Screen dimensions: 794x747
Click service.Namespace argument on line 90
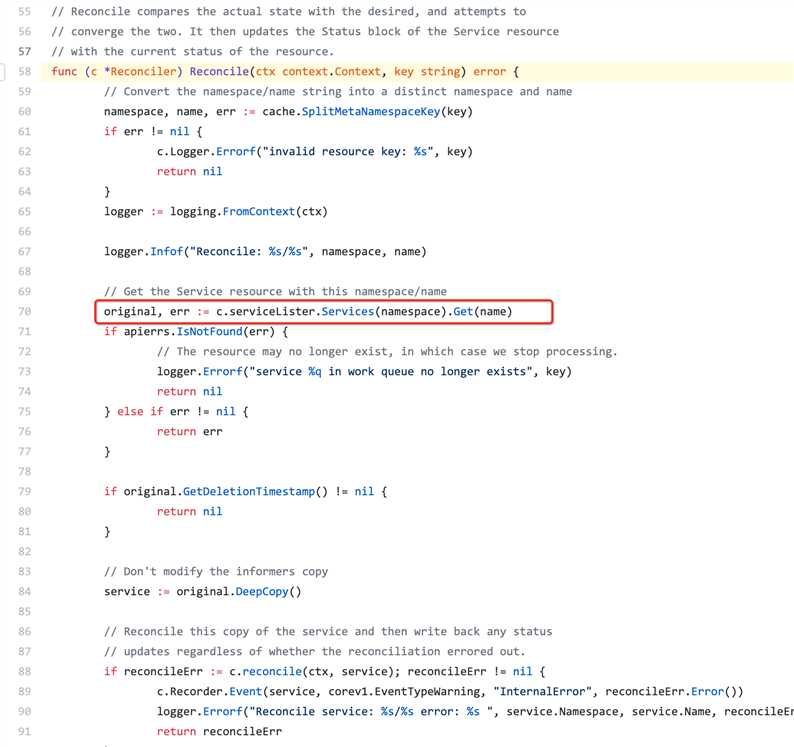click(562, 712)
